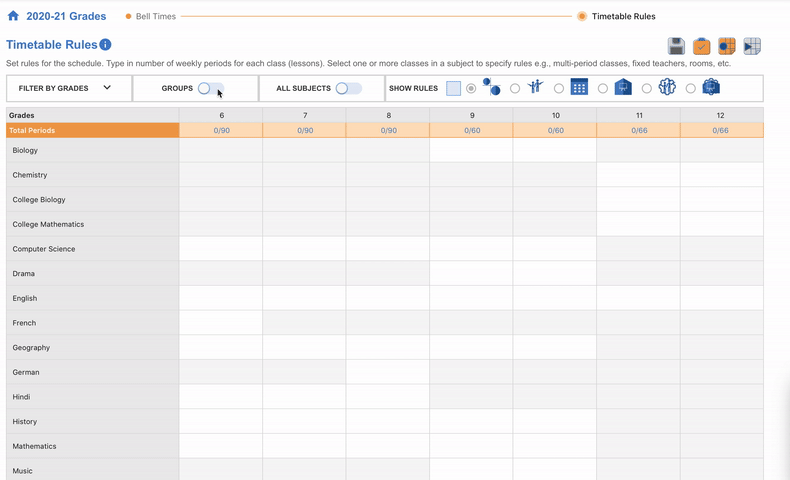
Task: Click the 0/66 total under grade 12
Action: click(x=722, y=130)
